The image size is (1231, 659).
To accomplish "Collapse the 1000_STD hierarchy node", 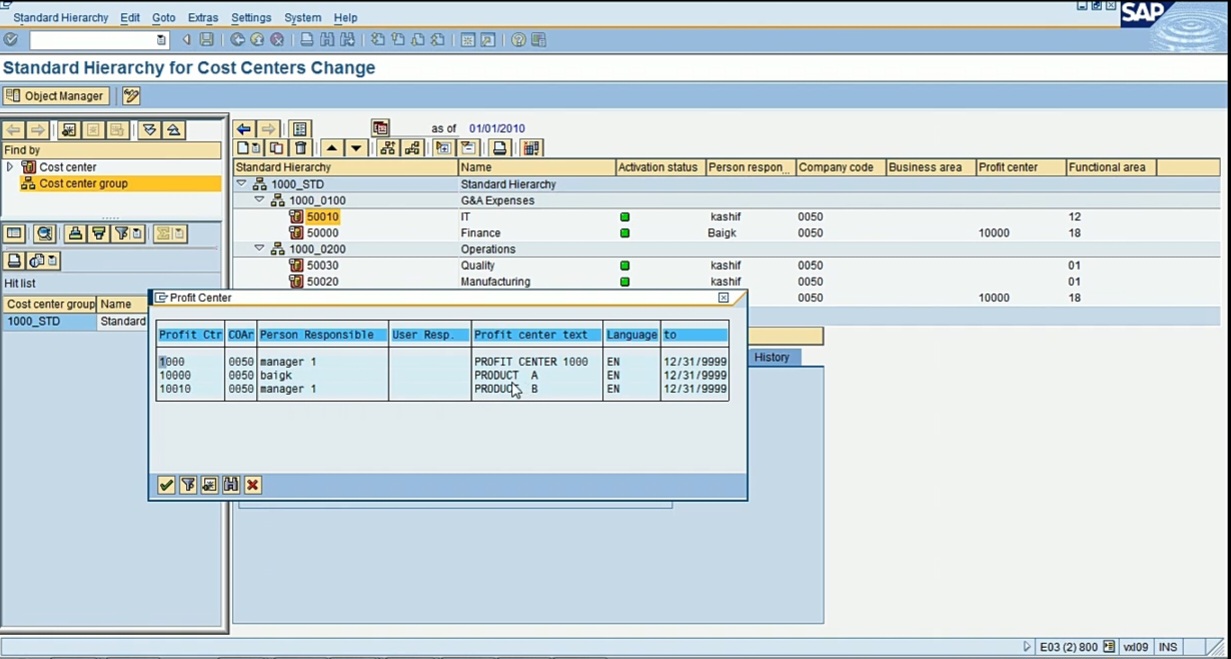I will 241,184.
